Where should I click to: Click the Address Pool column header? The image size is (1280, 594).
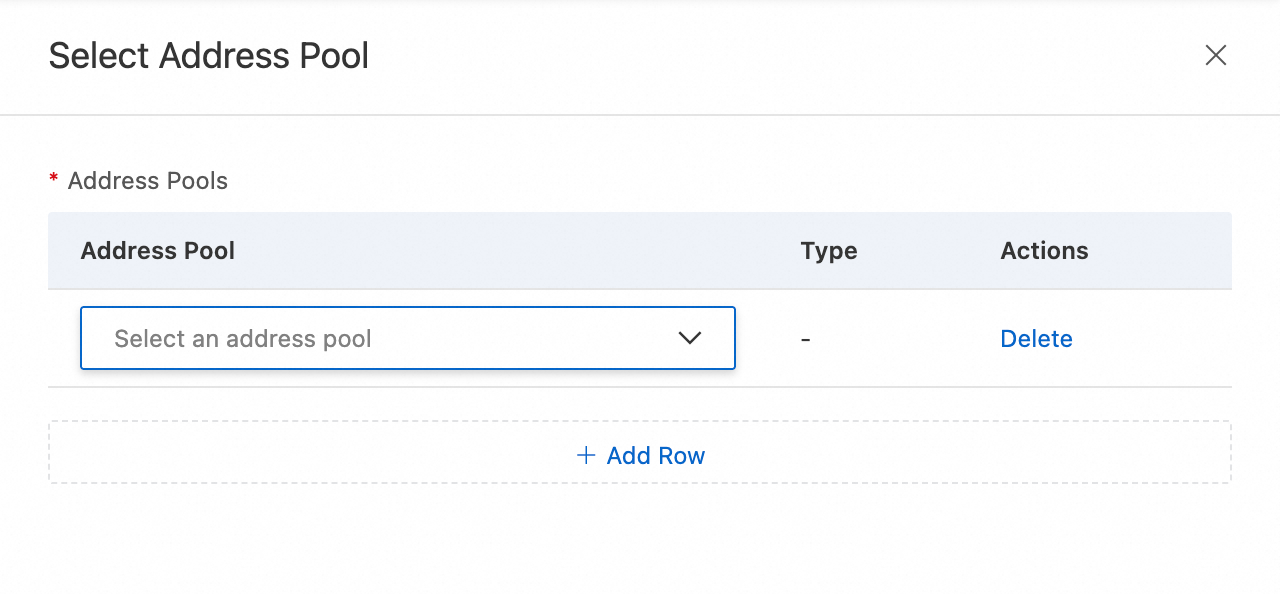pyautogui.click(x=158, y=251)
